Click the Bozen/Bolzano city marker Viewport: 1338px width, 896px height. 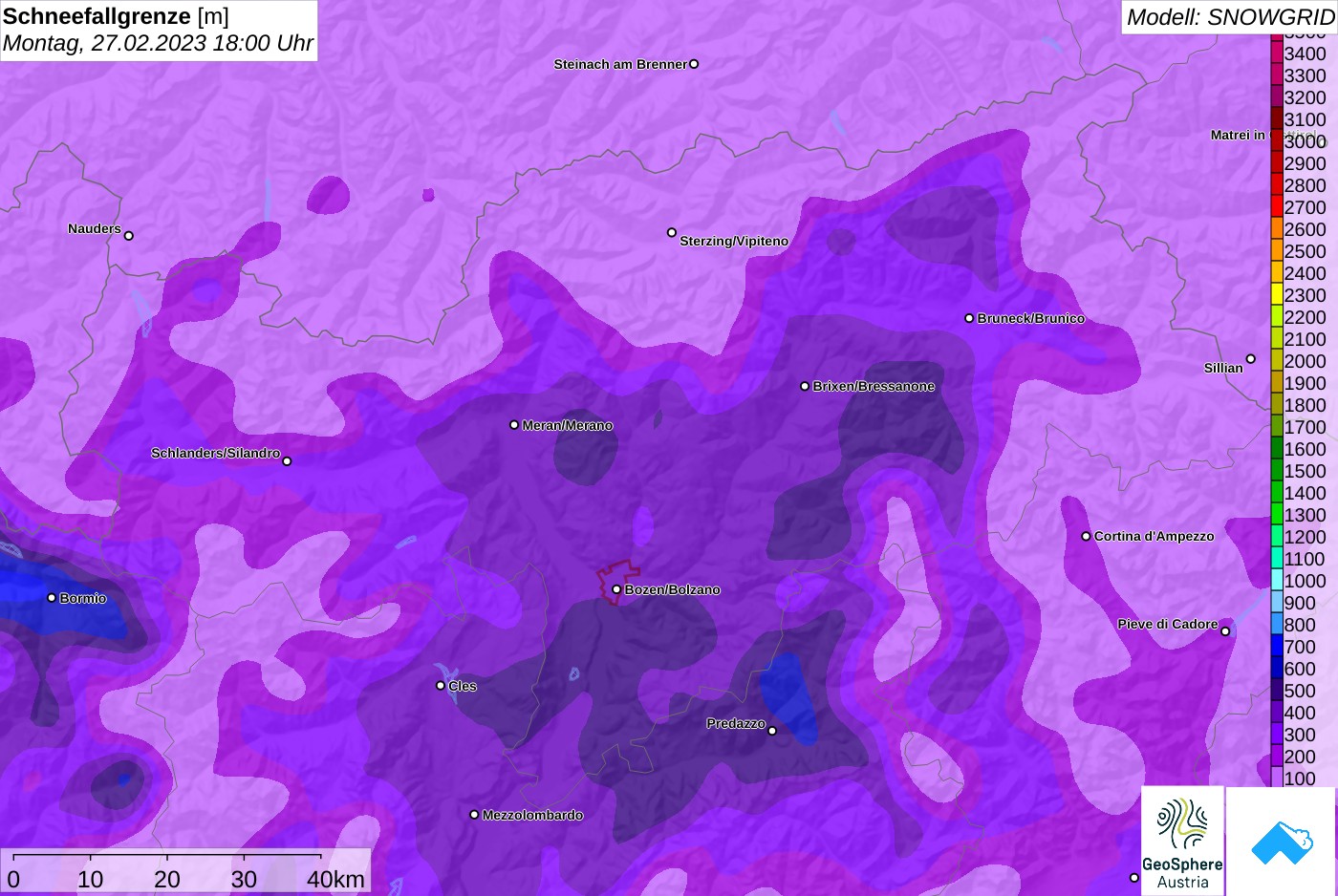pyautogui.click(x=616, y=589)
